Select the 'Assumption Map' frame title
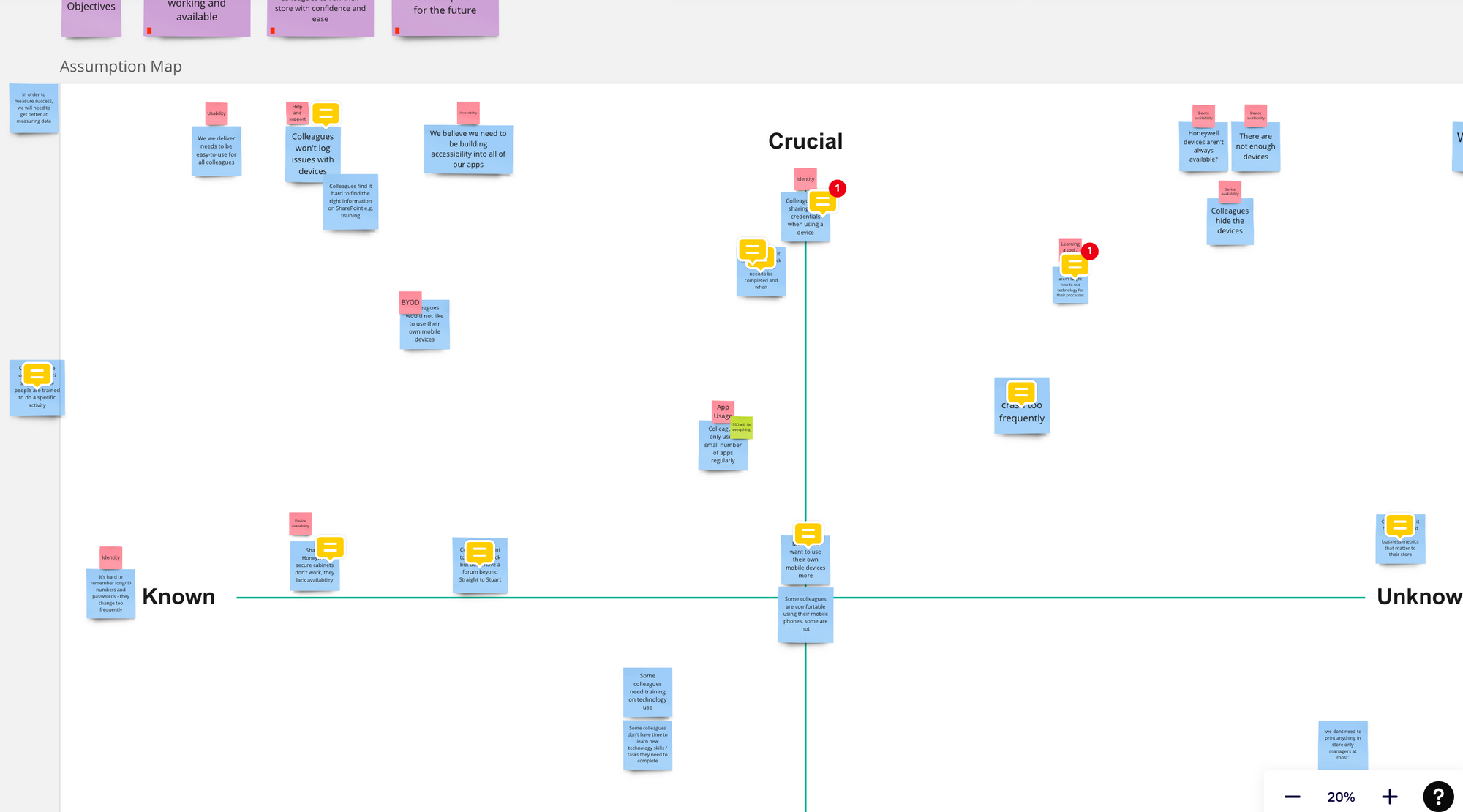This screenshot has height=812, width=1463. click(121, 67)
